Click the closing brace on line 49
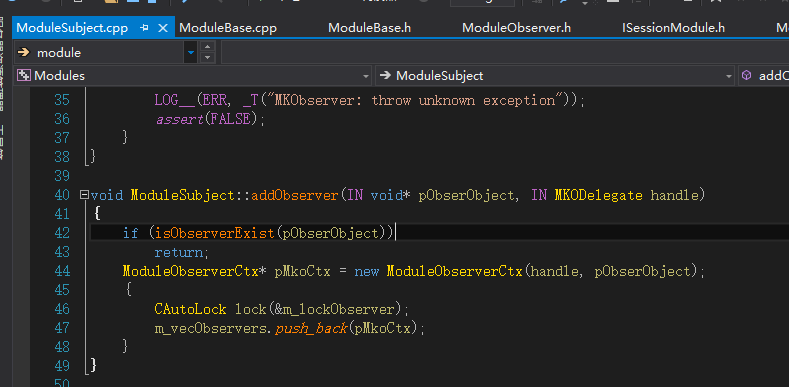Image resolution: width=789 pixels, height=387 pixels. pyautogui.click(x=93, y=365)
